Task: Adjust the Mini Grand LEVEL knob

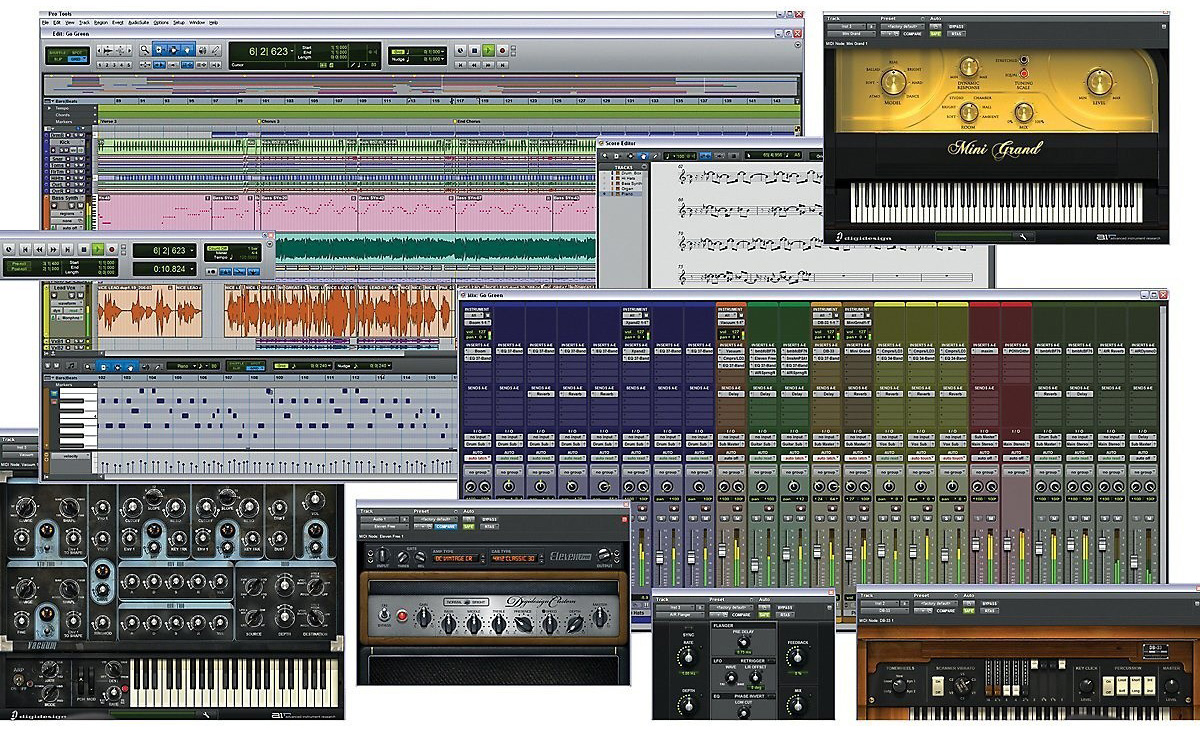Action: pos(1100,82)
